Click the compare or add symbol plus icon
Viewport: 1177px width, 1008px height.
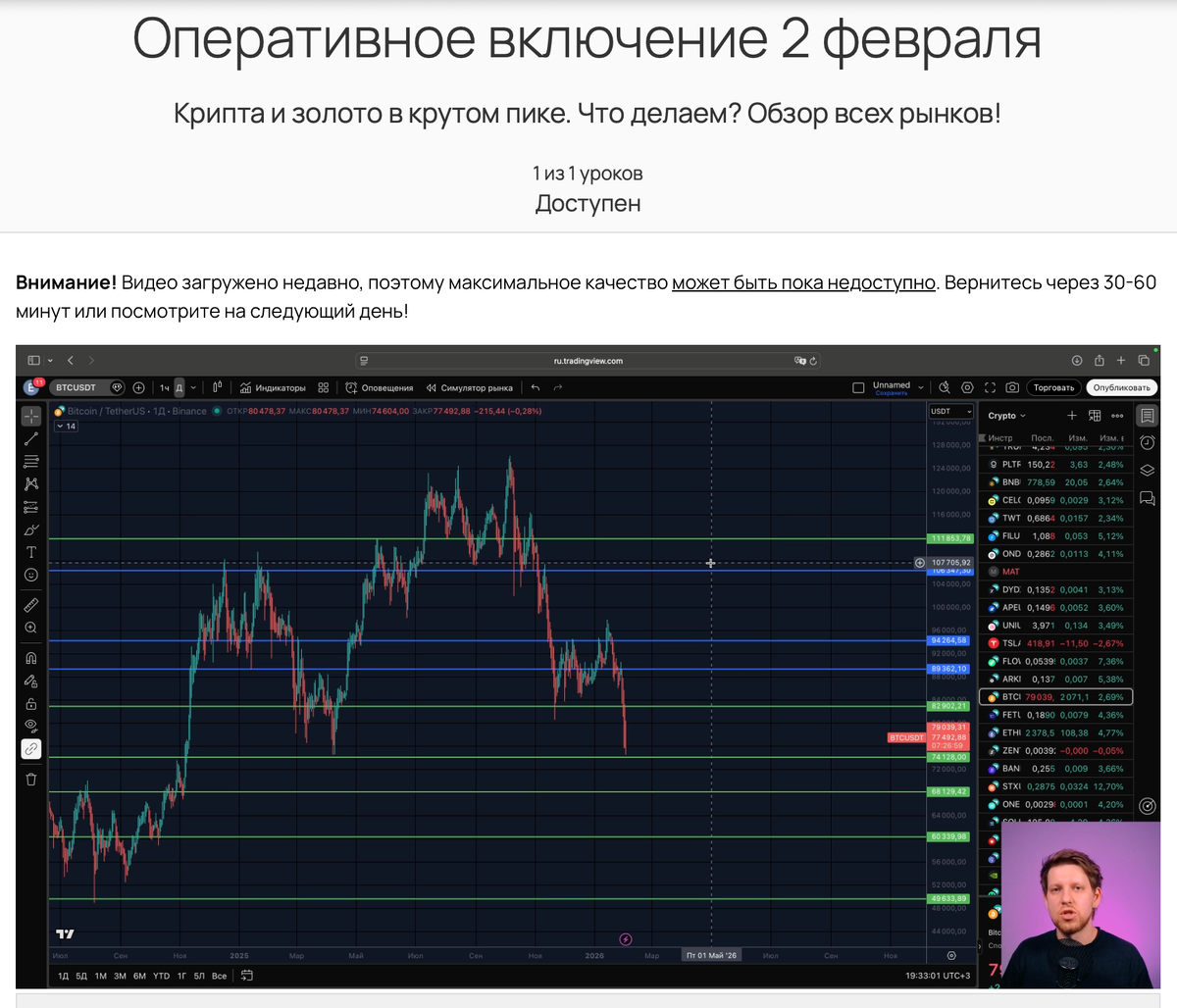tap(138, 387)
